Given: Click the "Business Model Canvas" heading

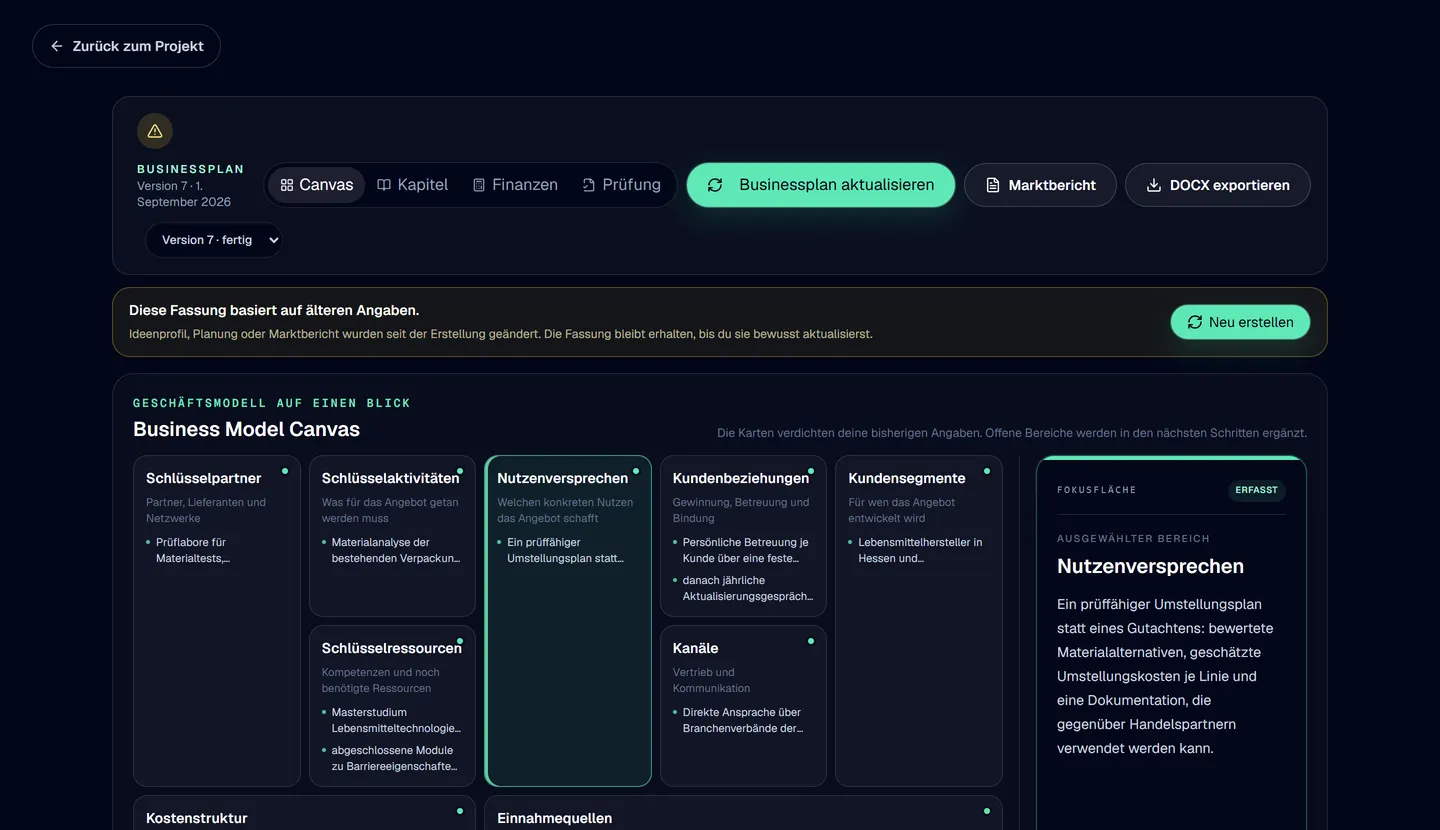Looking at the screenshot, I should coord(246,429).
